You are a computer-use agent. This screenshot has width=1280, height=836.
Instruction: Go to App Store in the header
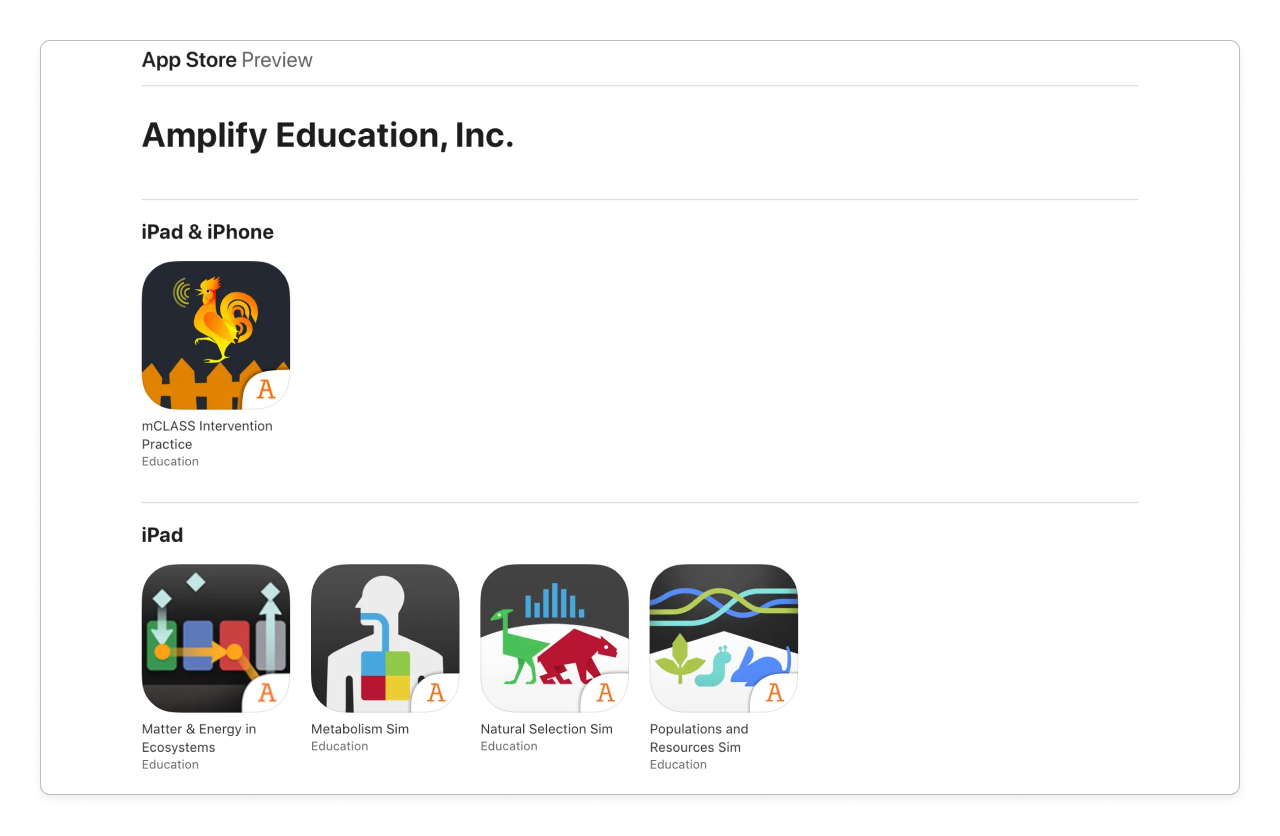(x=189, y=60)
